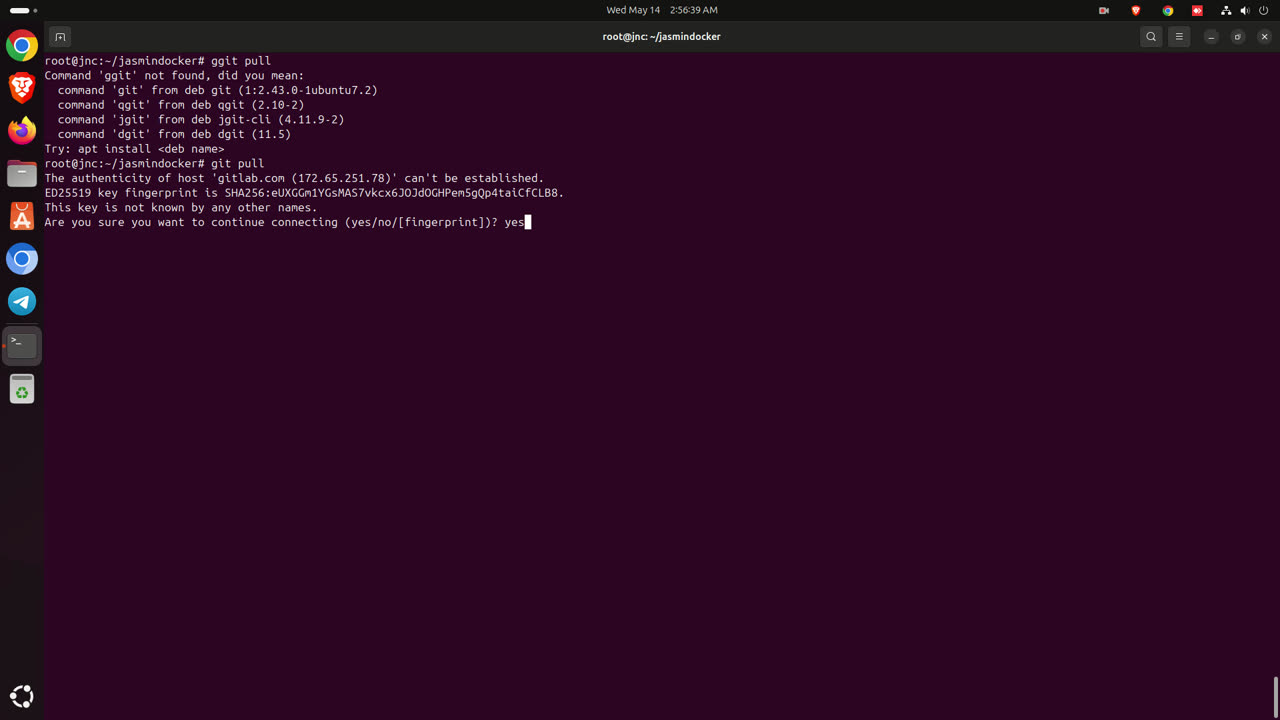Click the second prompt's 'git pull' command
This screenshot has height=720, width=1280.
click(x=237, y=163)
